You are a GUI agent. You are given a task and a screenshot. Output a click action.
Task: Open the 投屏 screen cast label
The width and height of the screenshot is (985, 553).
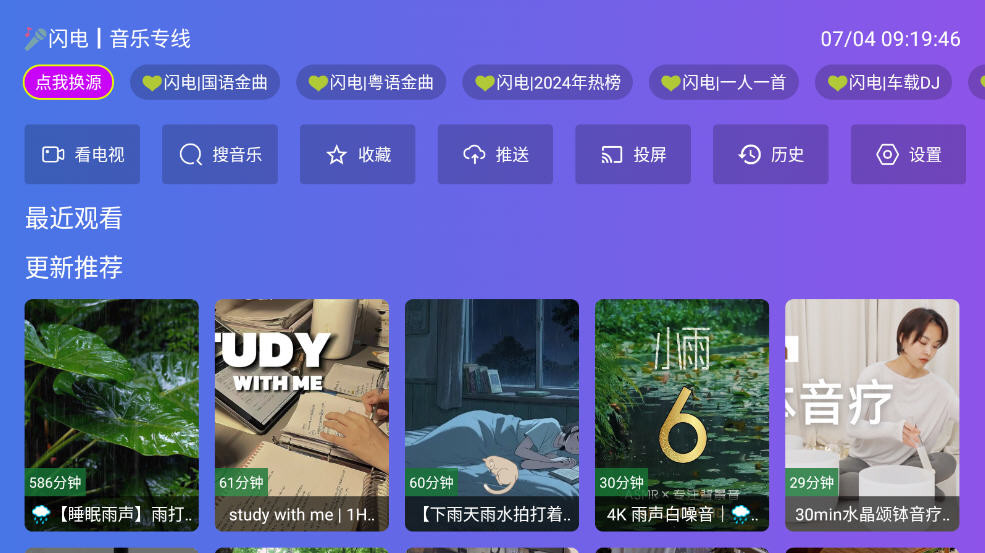tap(650, 155)
